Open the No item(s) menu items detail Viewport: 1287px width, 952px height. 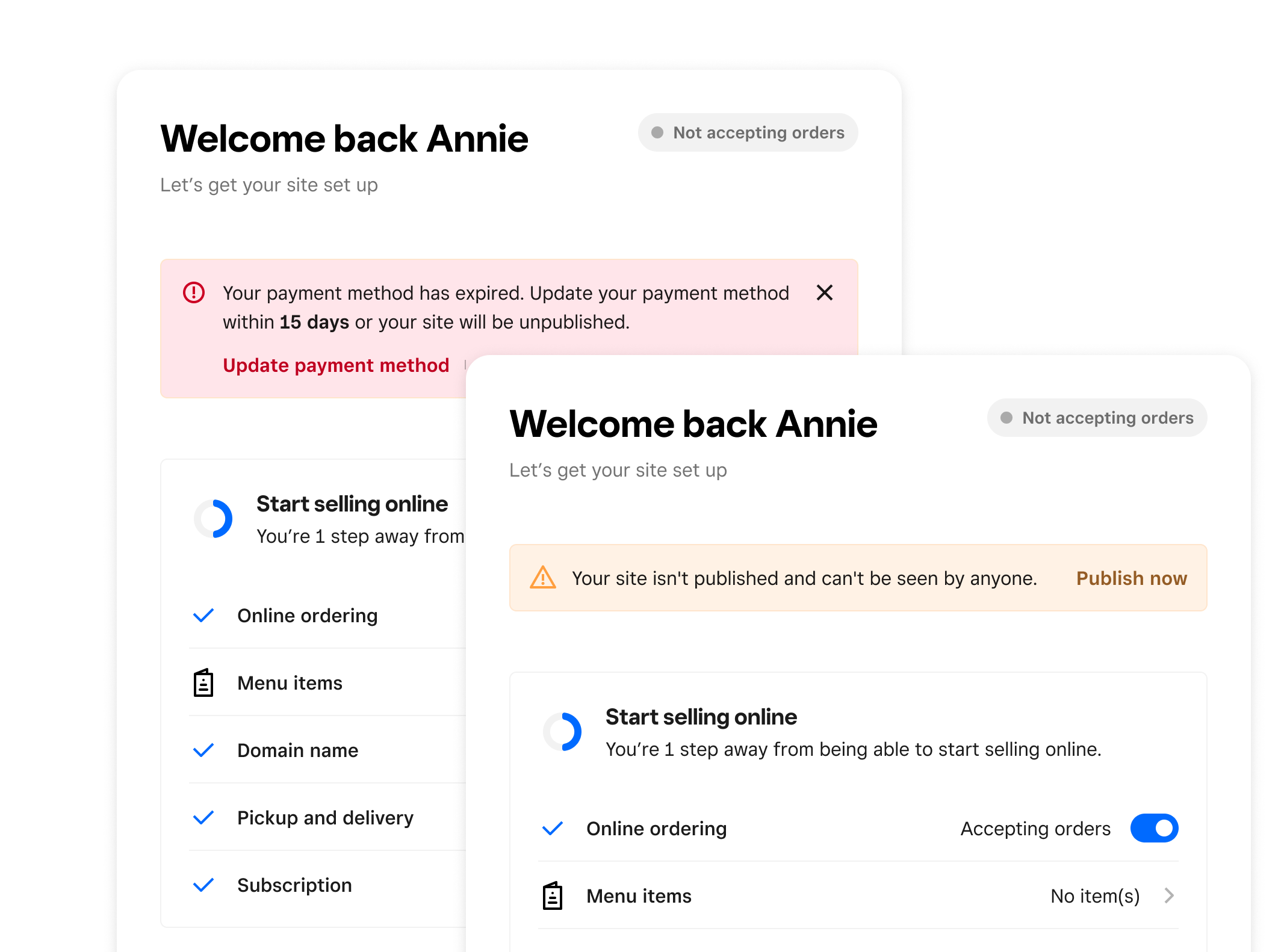coord(1094,896)
